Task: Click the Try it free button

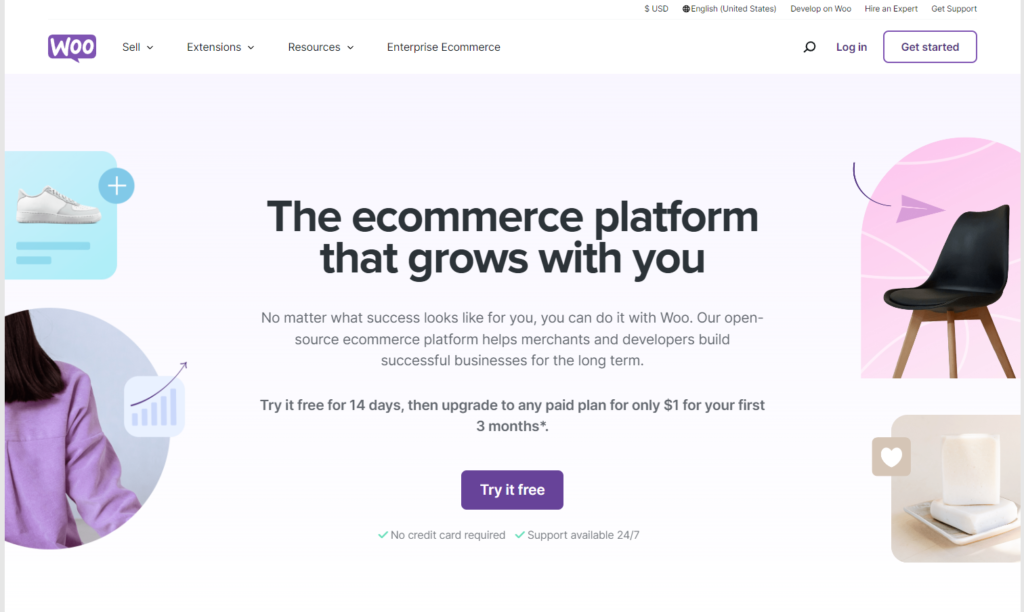Action: coord(512,490)
